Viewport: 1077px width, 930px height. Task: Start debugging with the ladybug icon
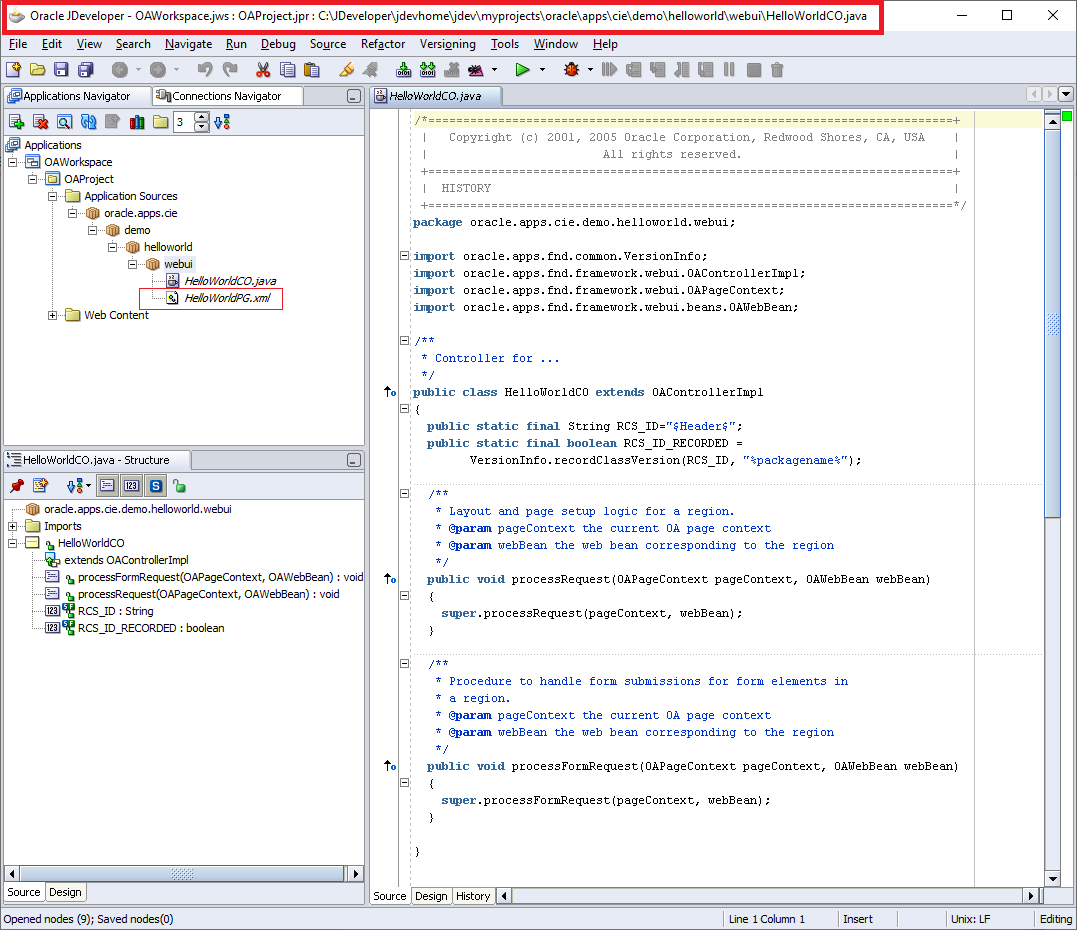[x=571, y=69]
